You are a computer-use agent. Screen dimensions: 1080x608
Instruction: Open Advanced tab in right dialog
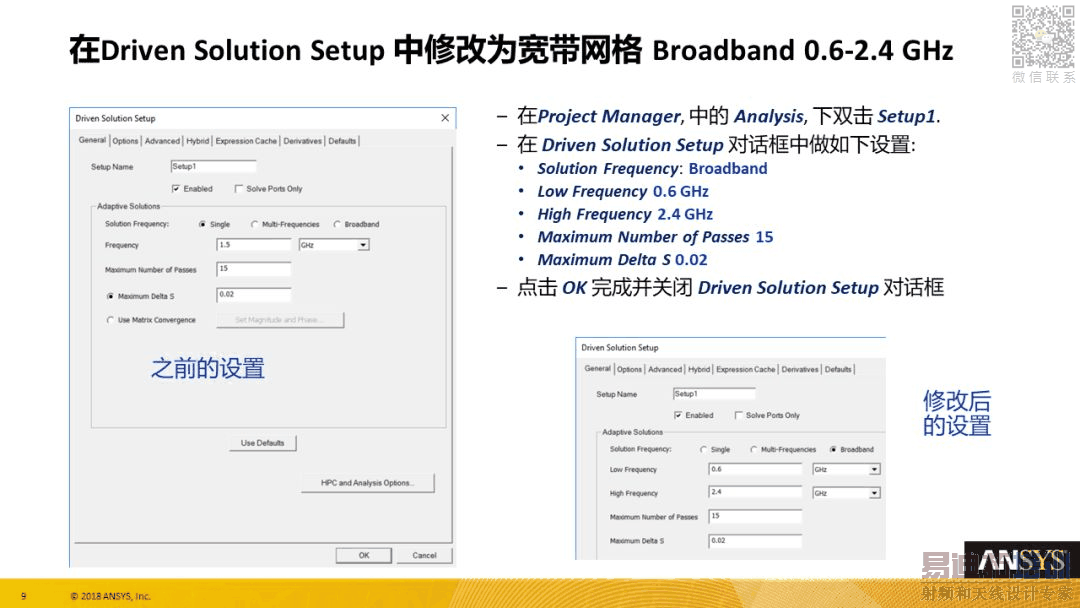pos(665,370)
